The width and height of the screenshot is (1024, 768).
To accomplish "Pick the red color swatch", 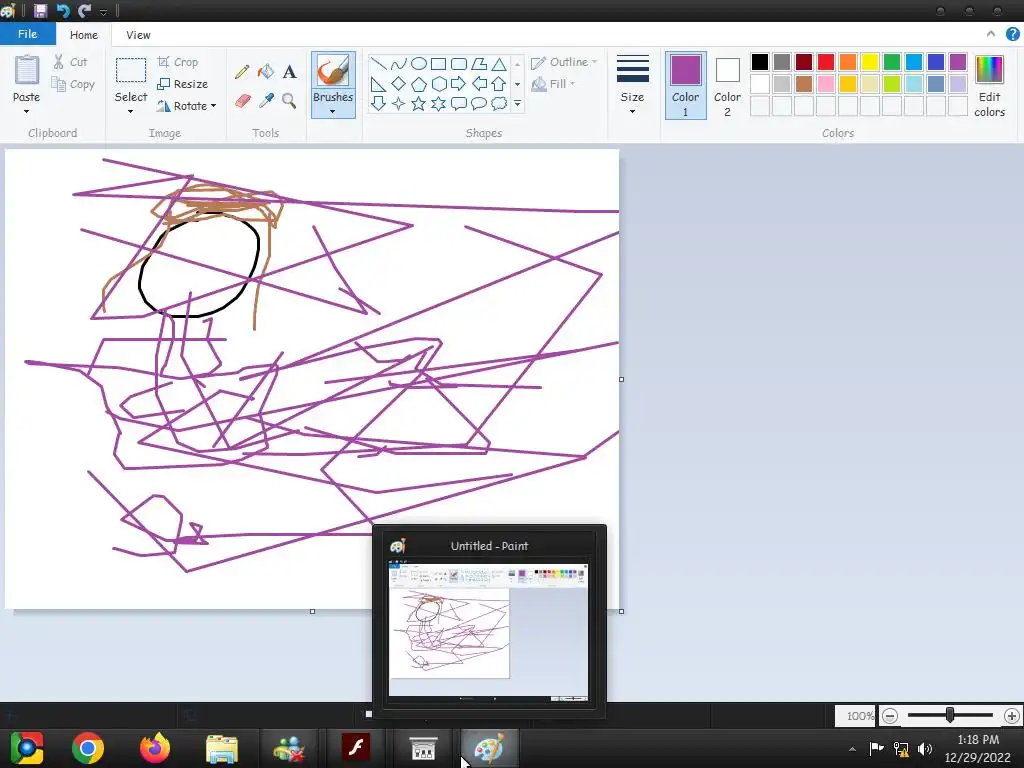I will tap(826, 62).
